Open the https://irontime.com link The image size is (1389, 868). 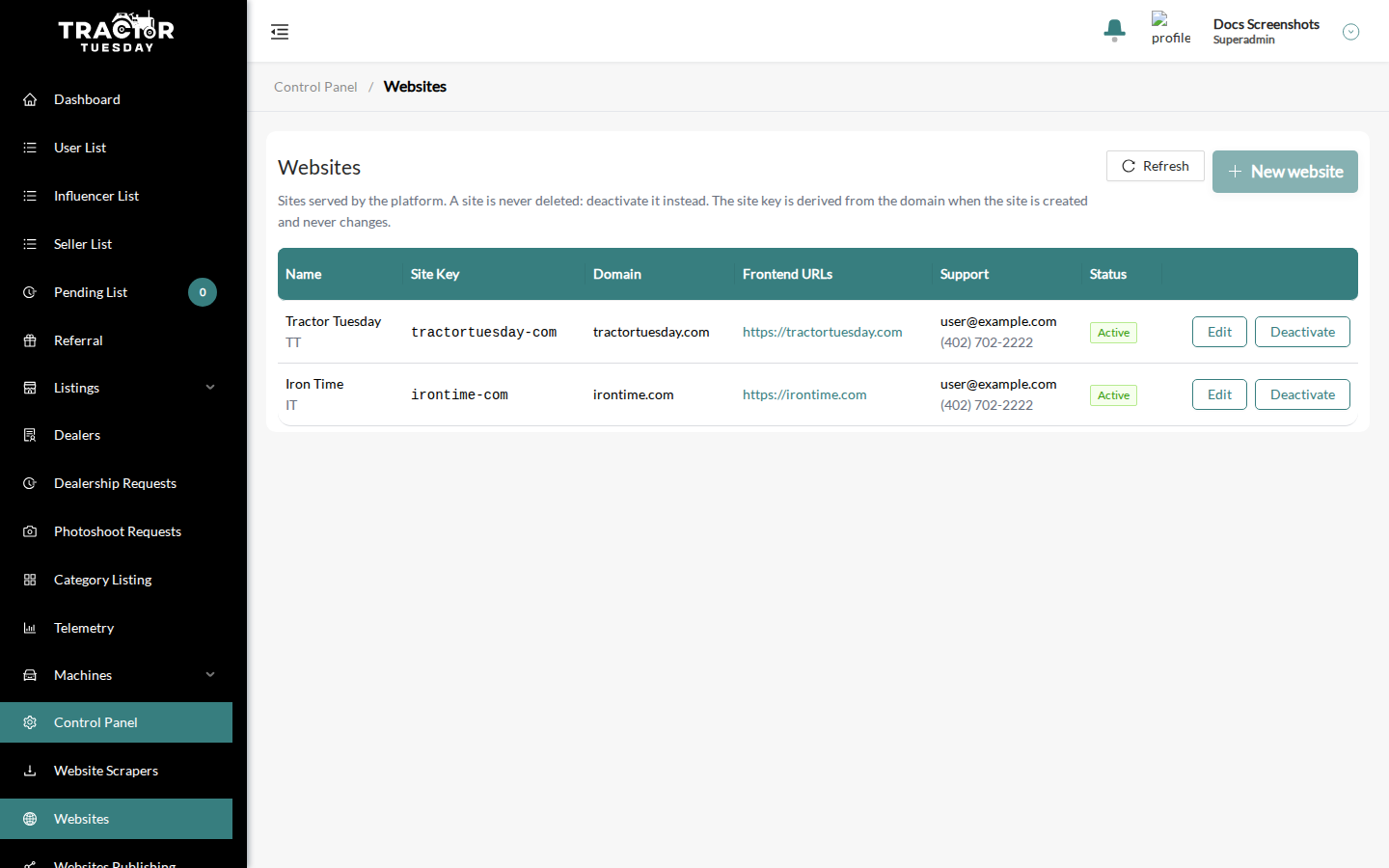coord(804,394)
